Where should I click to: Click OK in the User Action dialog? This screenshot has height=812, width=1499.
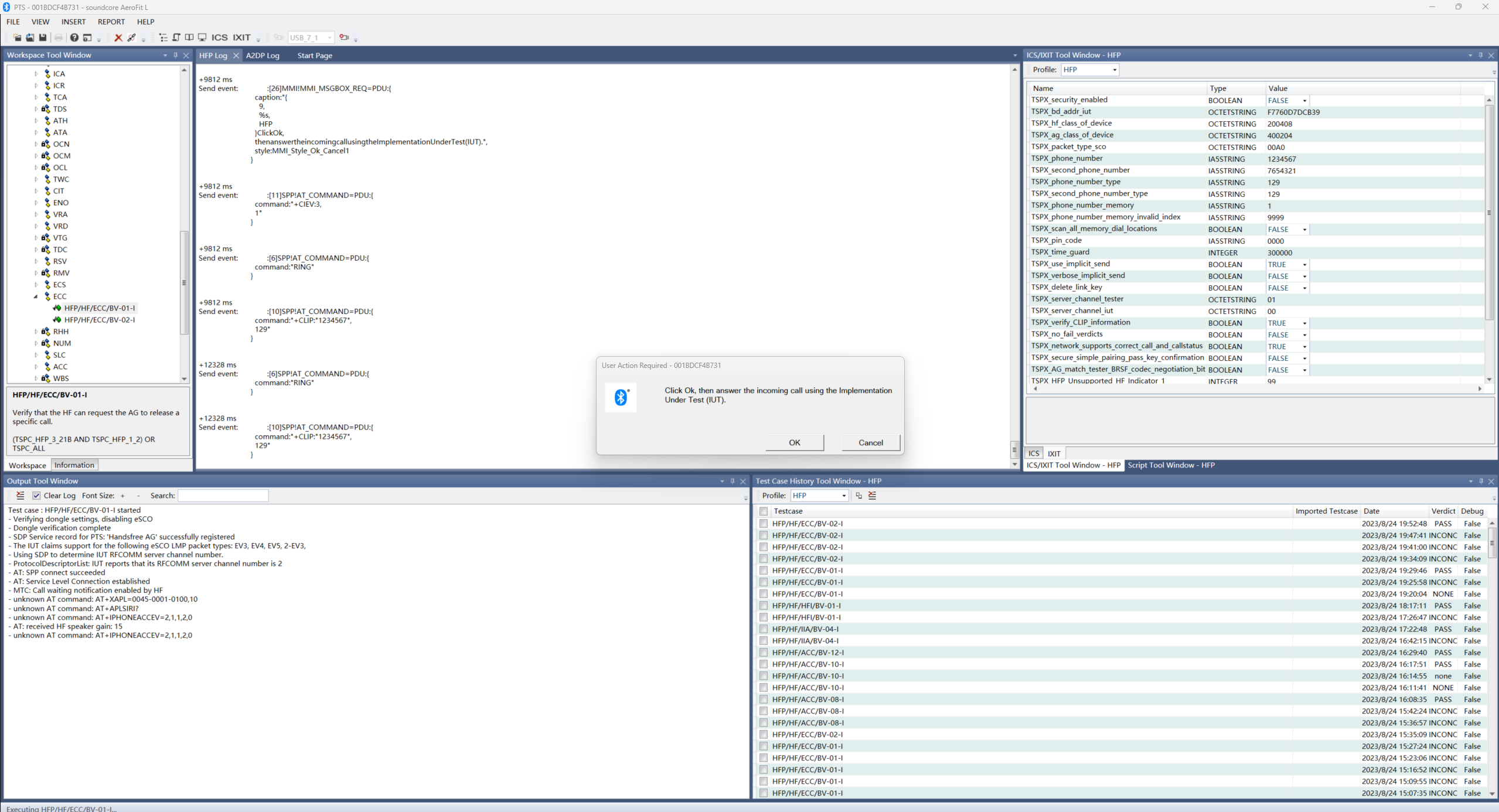(794, 443)
